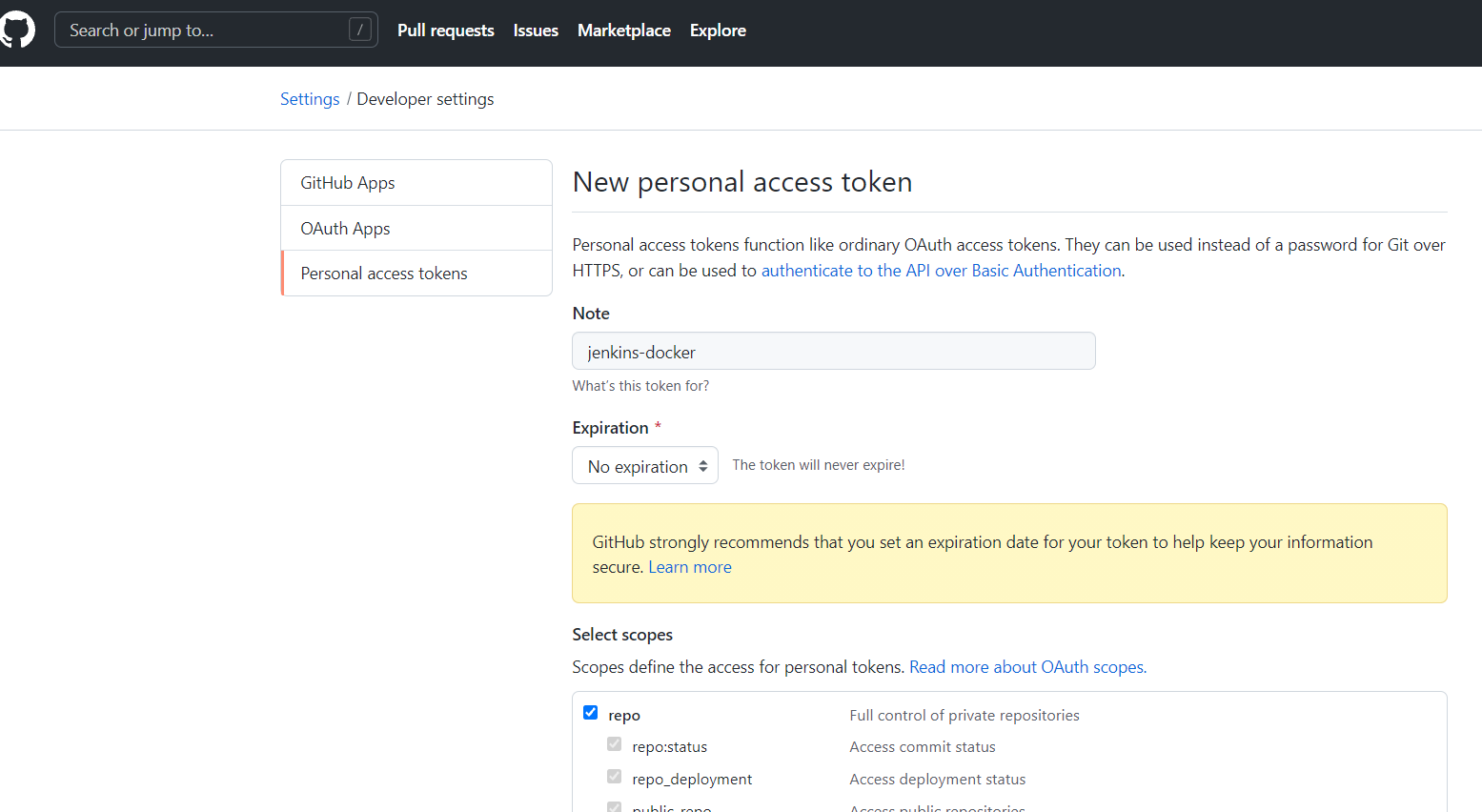Click Learn more in yellow warning

690,567
